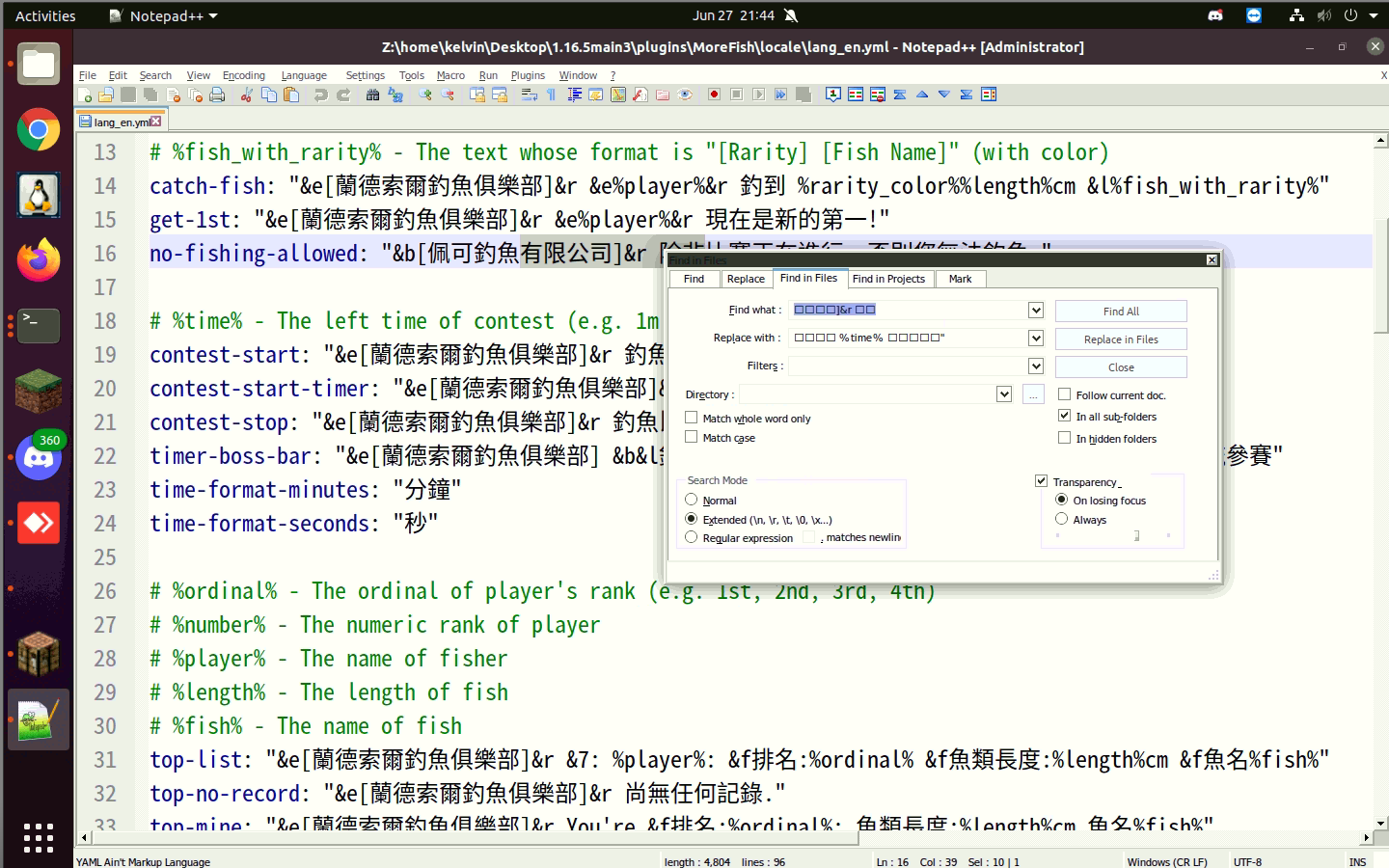Expand the Find what history dropdown

[x=1035, y=310]
